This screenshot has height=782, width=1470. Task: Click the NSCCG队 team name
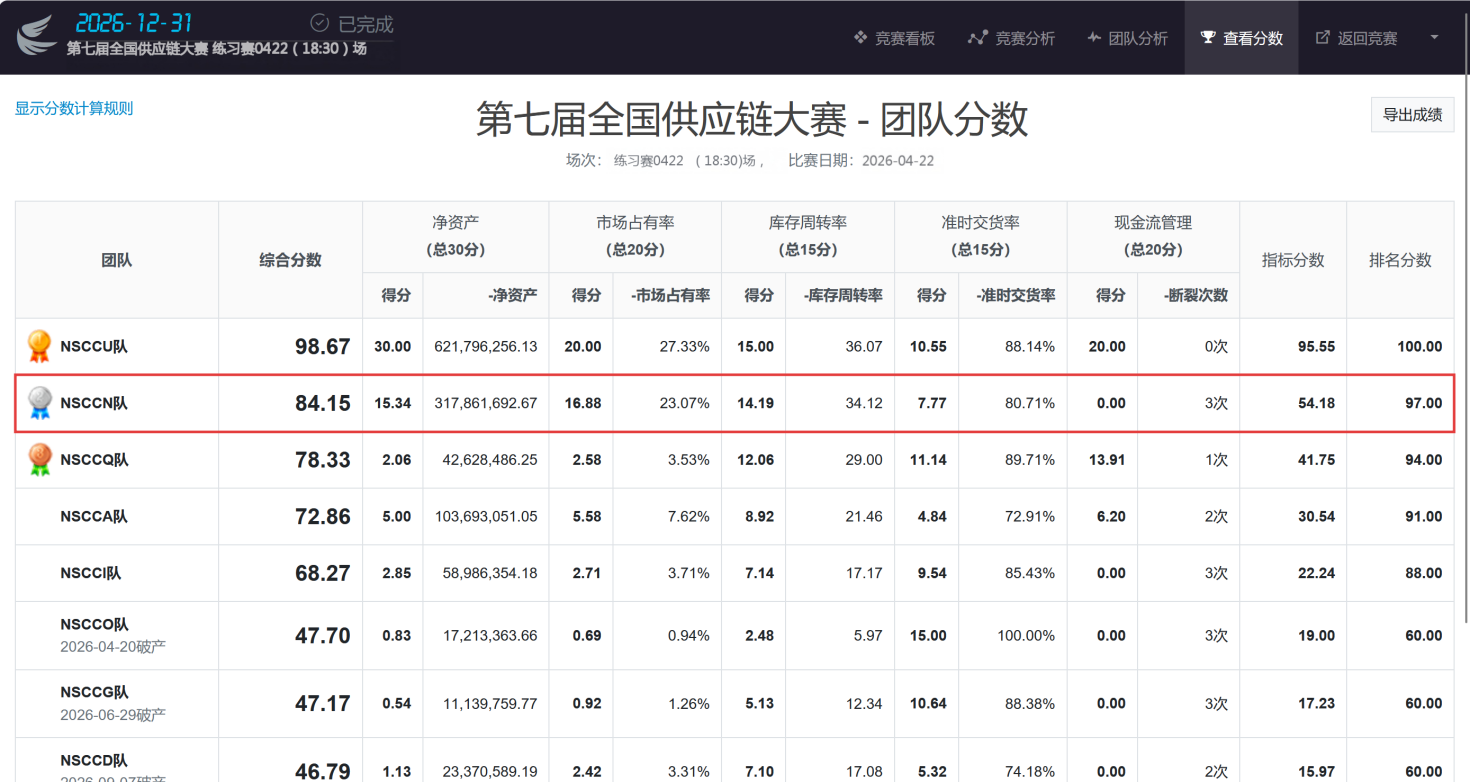[x=95, y=692]
